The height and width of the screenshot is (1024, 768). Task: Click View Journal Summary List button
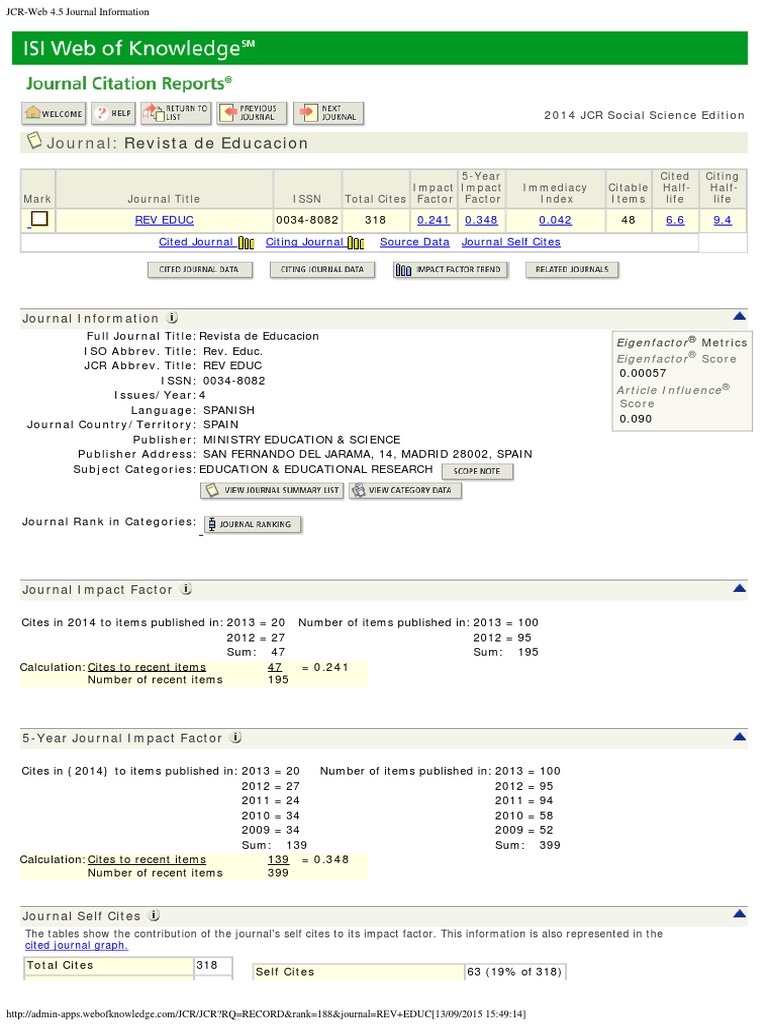coord(272,490)
